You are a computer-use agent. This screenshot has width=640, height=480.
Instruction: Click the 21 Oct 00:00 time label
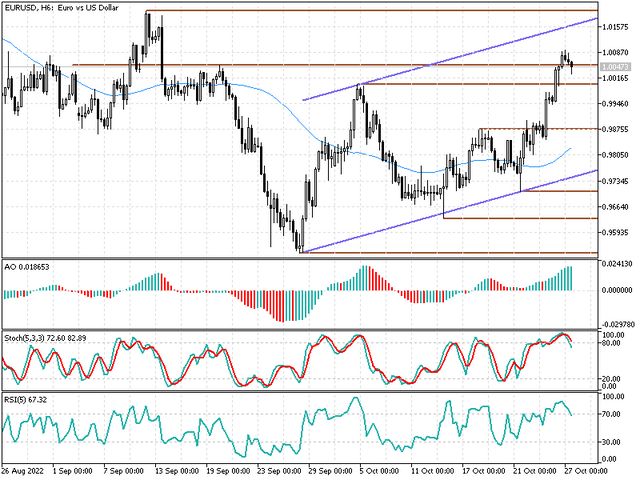pyautogui.click(x=535, y=471)
